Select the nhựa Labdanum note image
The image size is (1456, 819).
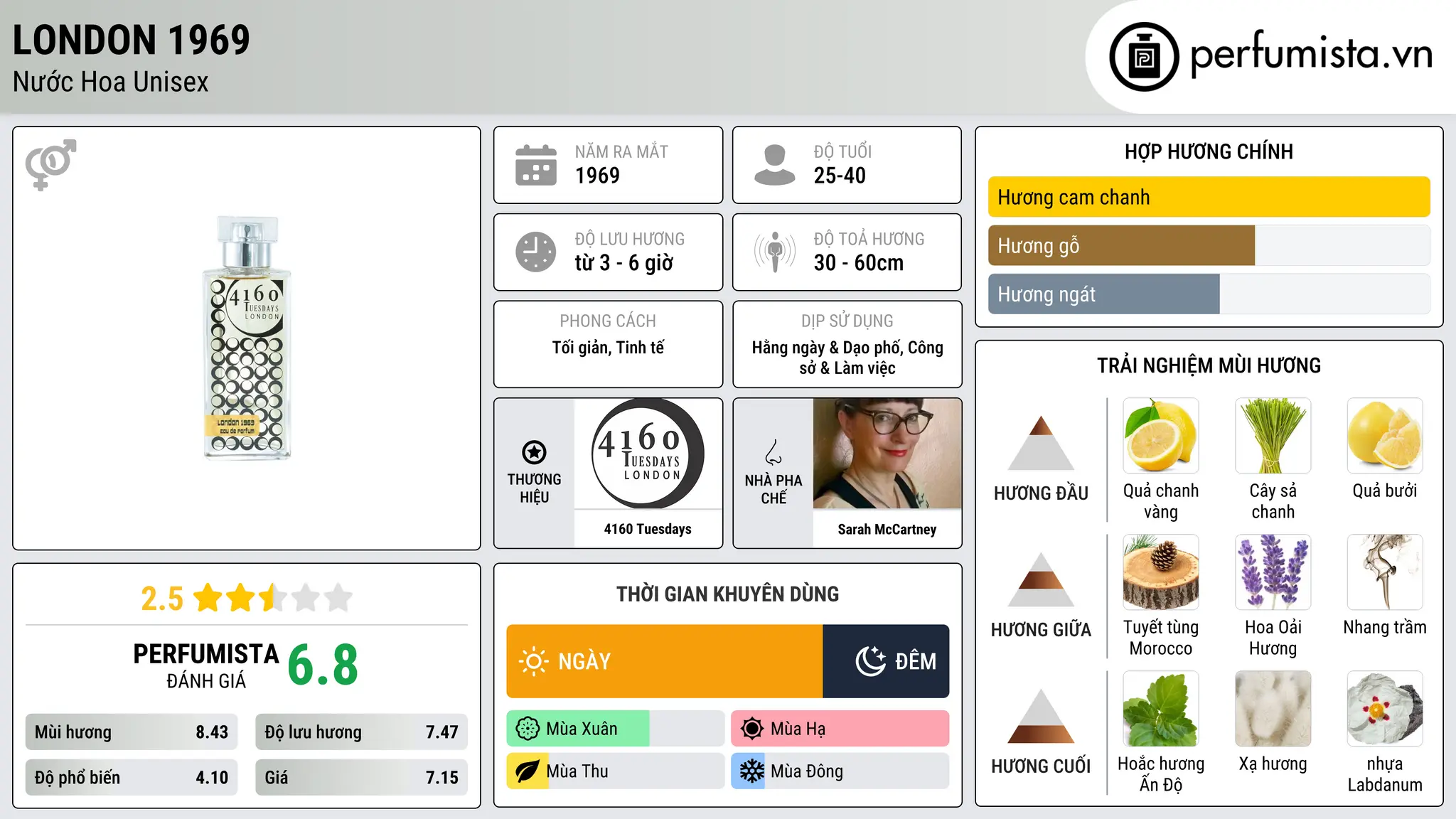pyautogui.click(x=1385, y=708)
